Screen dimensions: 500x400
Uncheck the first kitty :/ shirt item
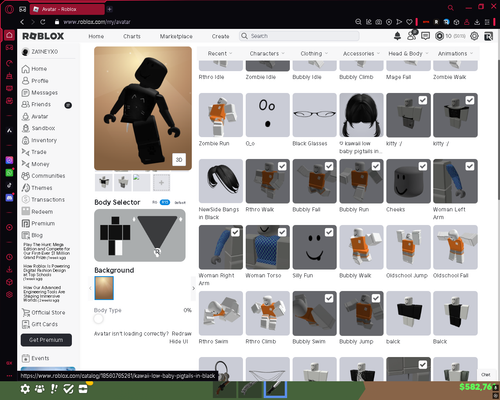[423, 100]
